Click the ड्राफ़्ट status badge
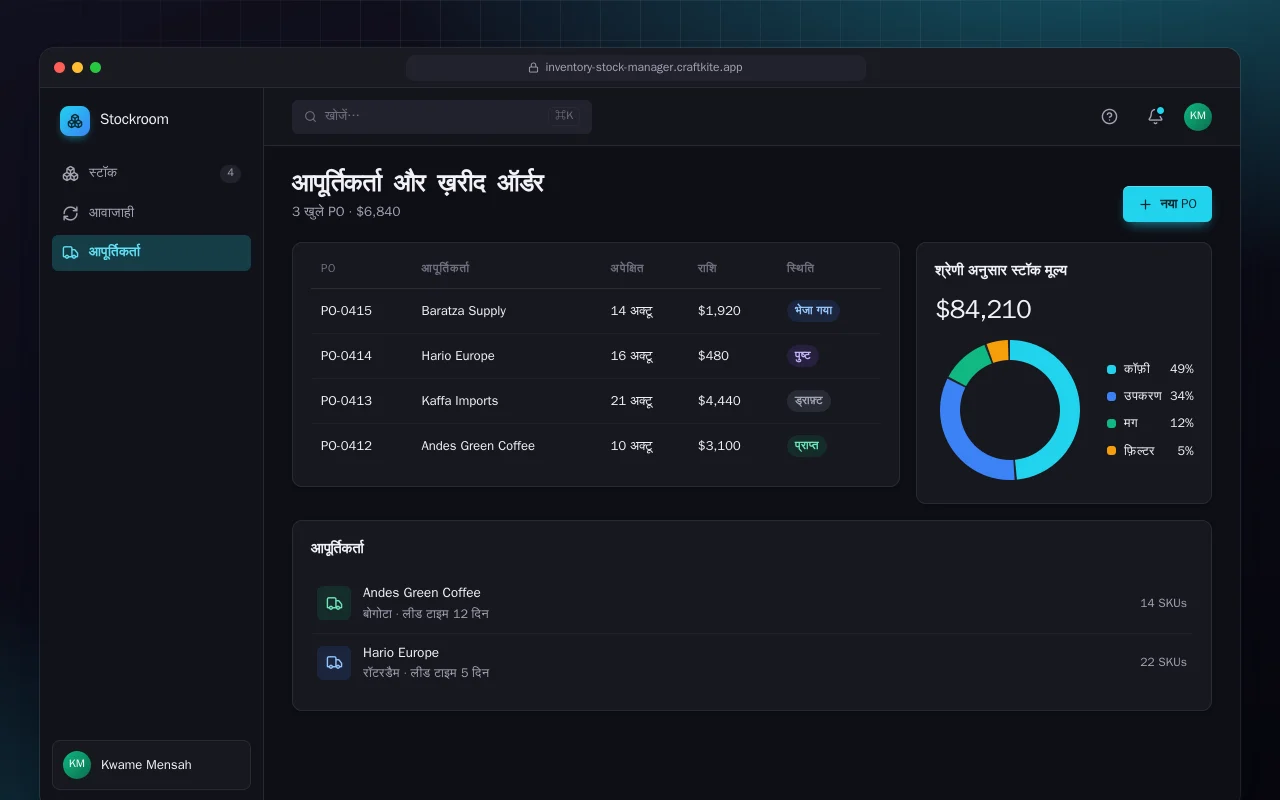The image size is (1280, 800). point(809,401)
